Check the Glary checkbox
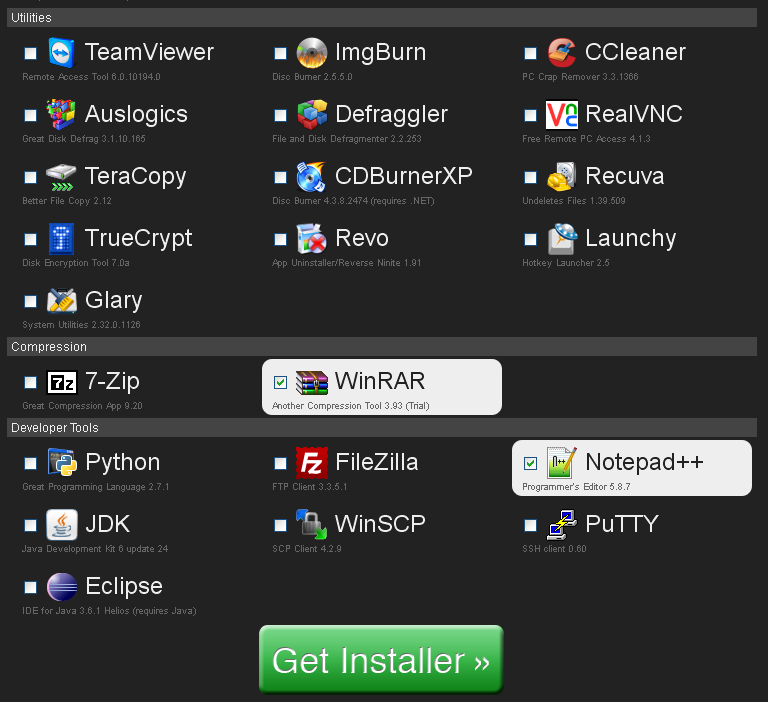768x702 pixels. click(30, 301)
